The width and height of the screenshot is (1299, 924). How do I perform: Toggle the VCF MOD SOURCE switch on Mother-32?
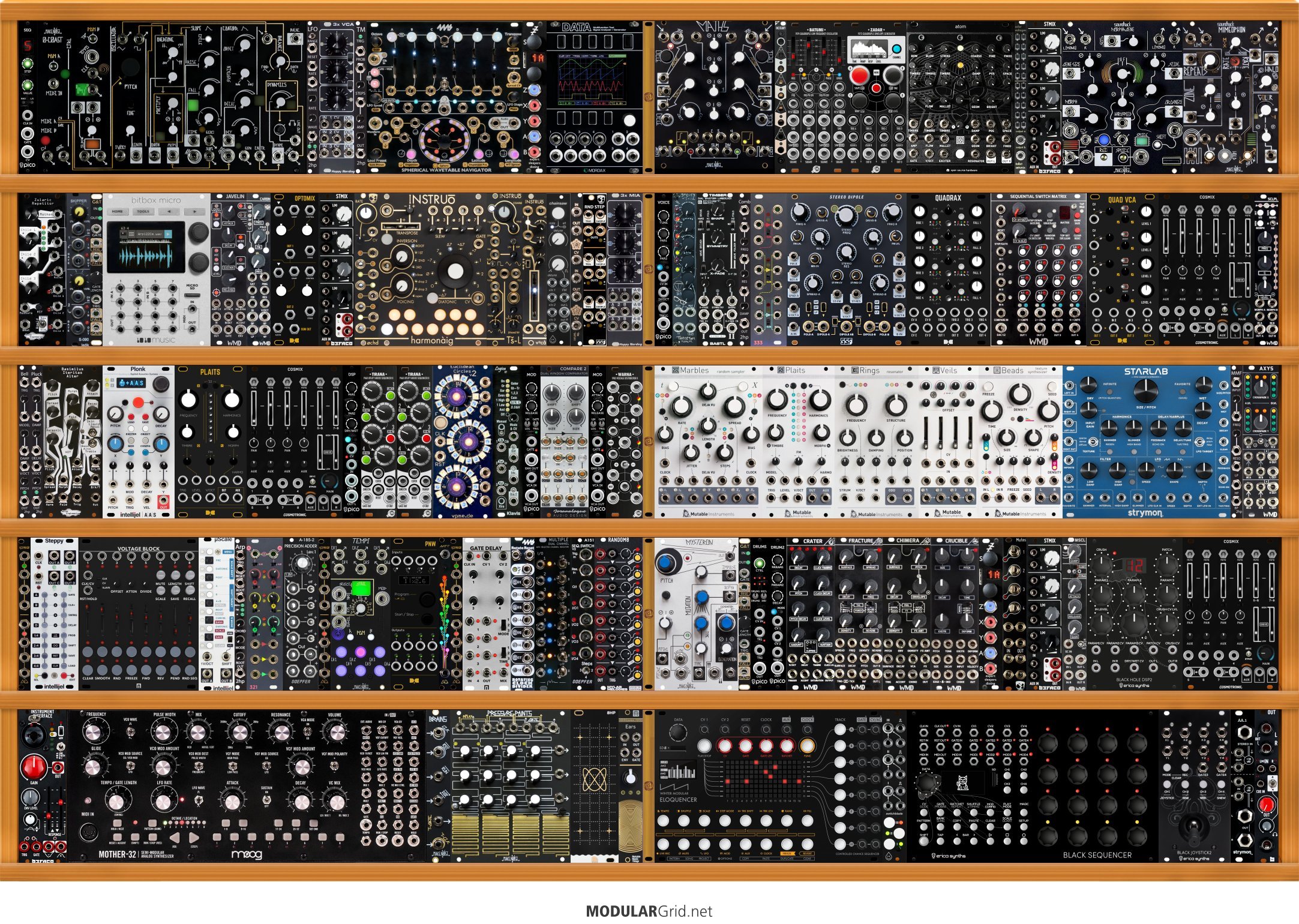coord(266,764)
